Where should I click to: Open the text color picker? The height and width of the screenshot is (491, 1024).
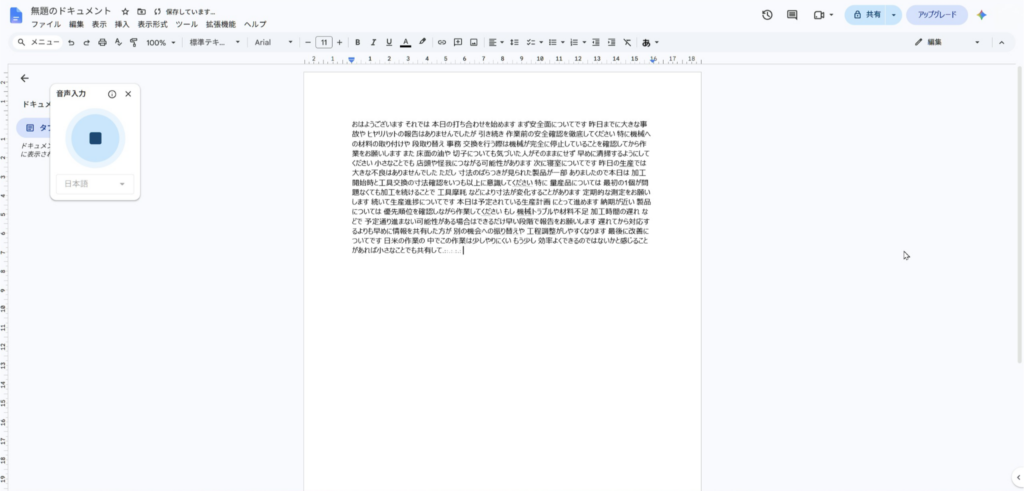tap(406, 42)
